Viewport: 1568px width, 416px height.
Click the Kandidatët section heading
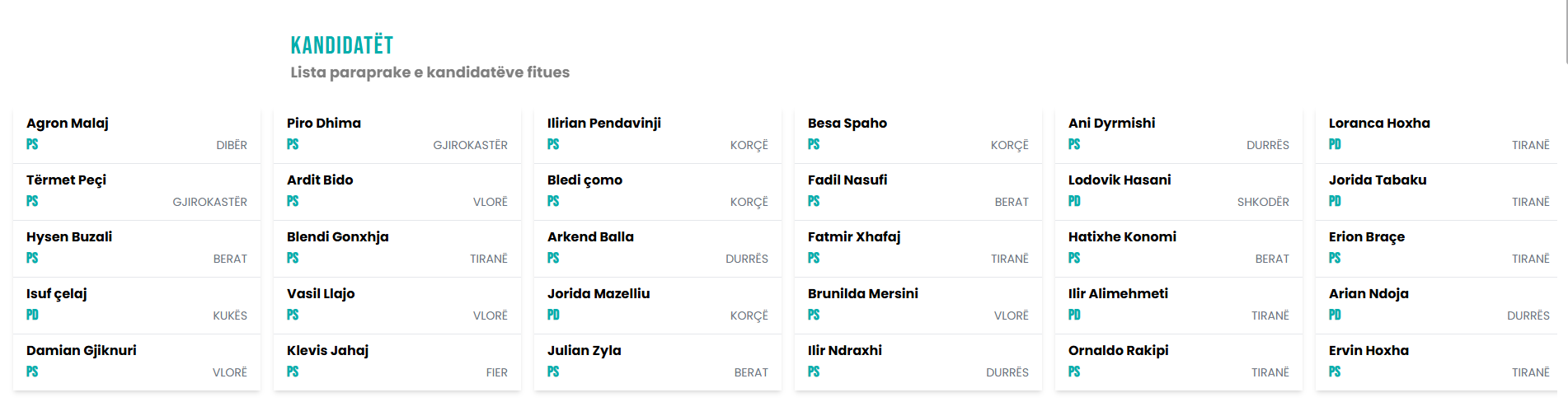pyautogui.click(x=342, y=45)
